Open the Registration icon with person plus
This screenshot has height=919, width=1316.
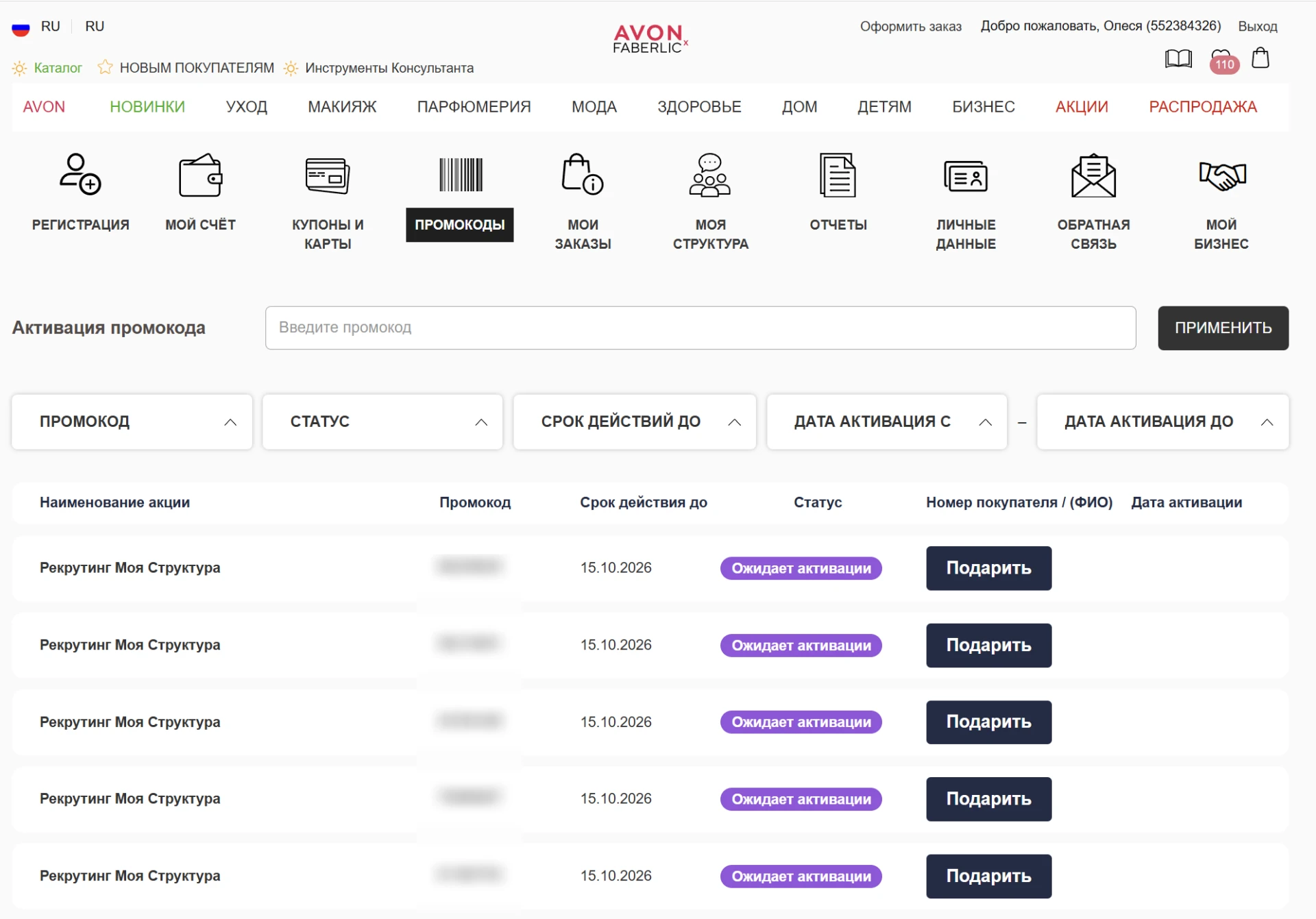tap(80, 175)
